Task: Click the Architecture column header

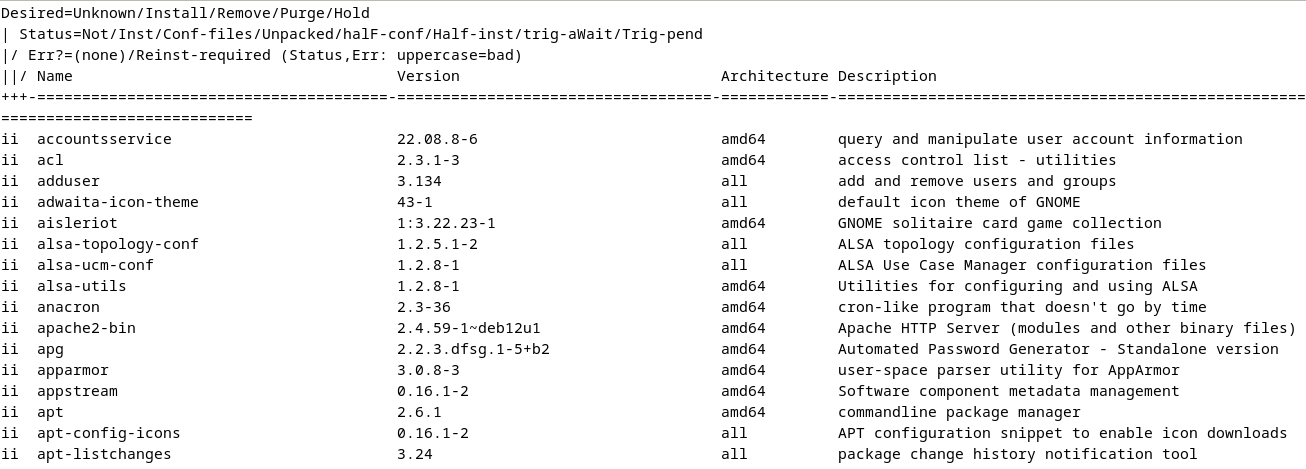Action: 774,76
